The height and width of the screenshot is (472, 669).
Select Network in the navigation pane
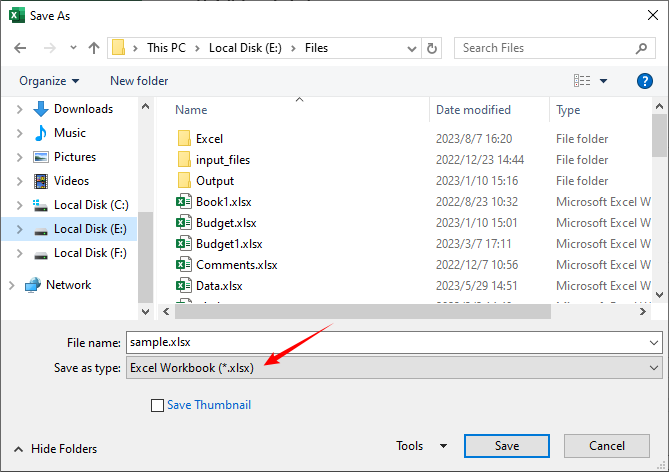68,285
